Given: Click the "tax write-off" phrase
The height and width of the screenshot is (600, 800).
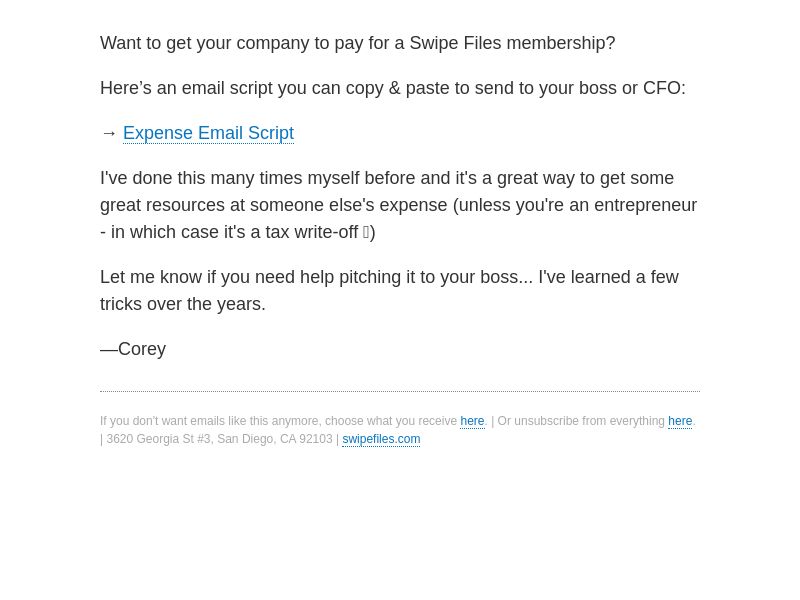Looking at the screenshot, I should 311,232.
